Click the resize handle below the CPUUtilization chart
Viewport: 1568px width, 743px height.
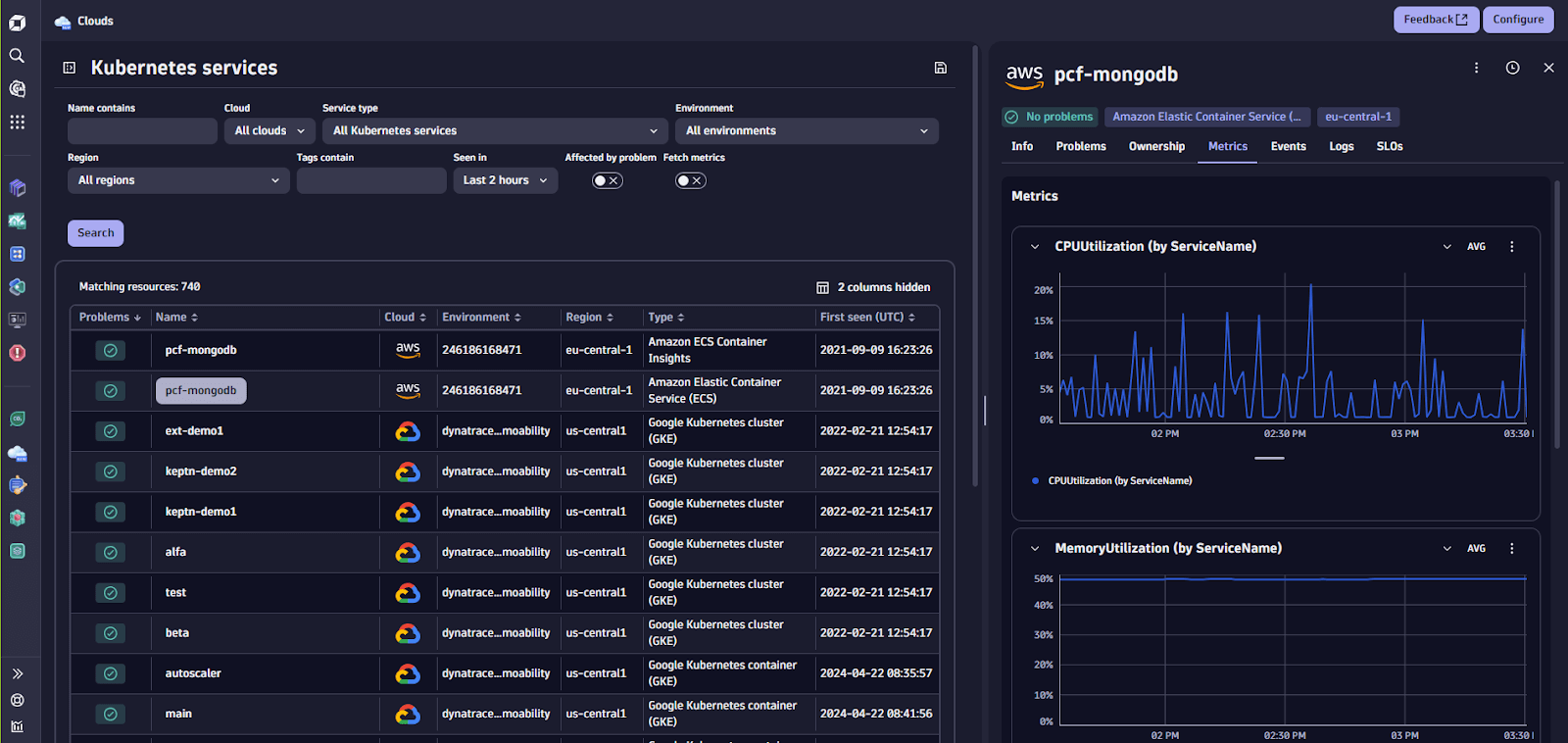click(1269, 458)
